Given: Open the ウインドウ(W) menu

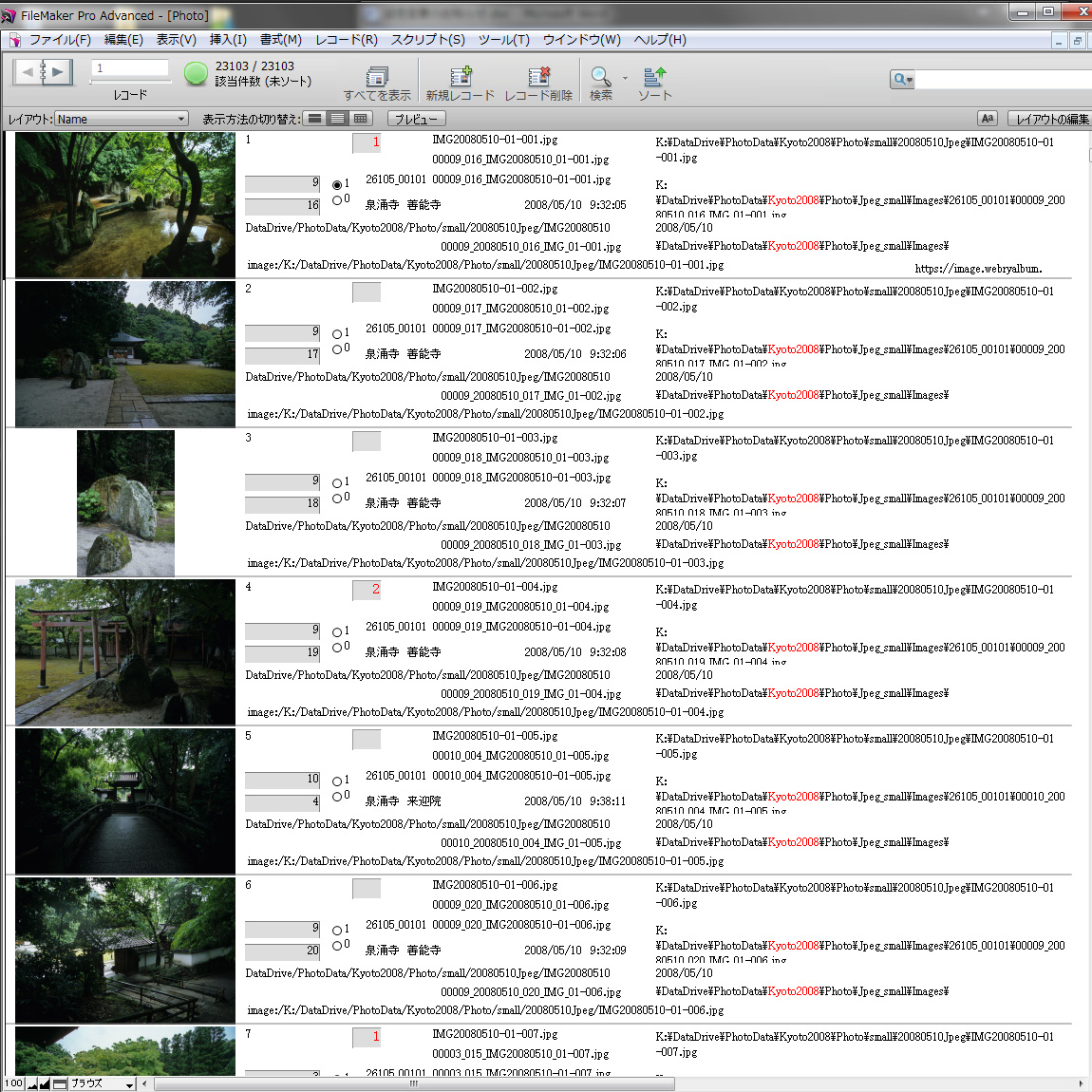Looking at the screenshot, I should pos(581,40).
